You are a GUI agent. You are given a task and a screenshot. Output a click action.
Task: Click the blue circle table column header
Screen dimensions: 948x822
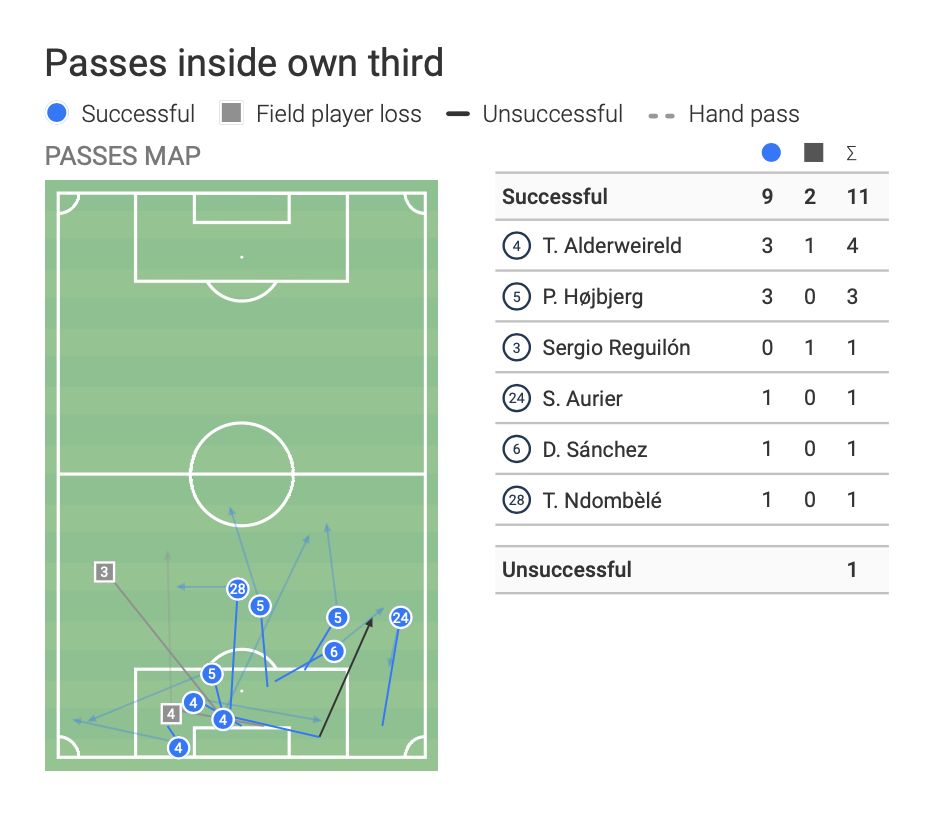pyautogui.click(x=770, y=153)
